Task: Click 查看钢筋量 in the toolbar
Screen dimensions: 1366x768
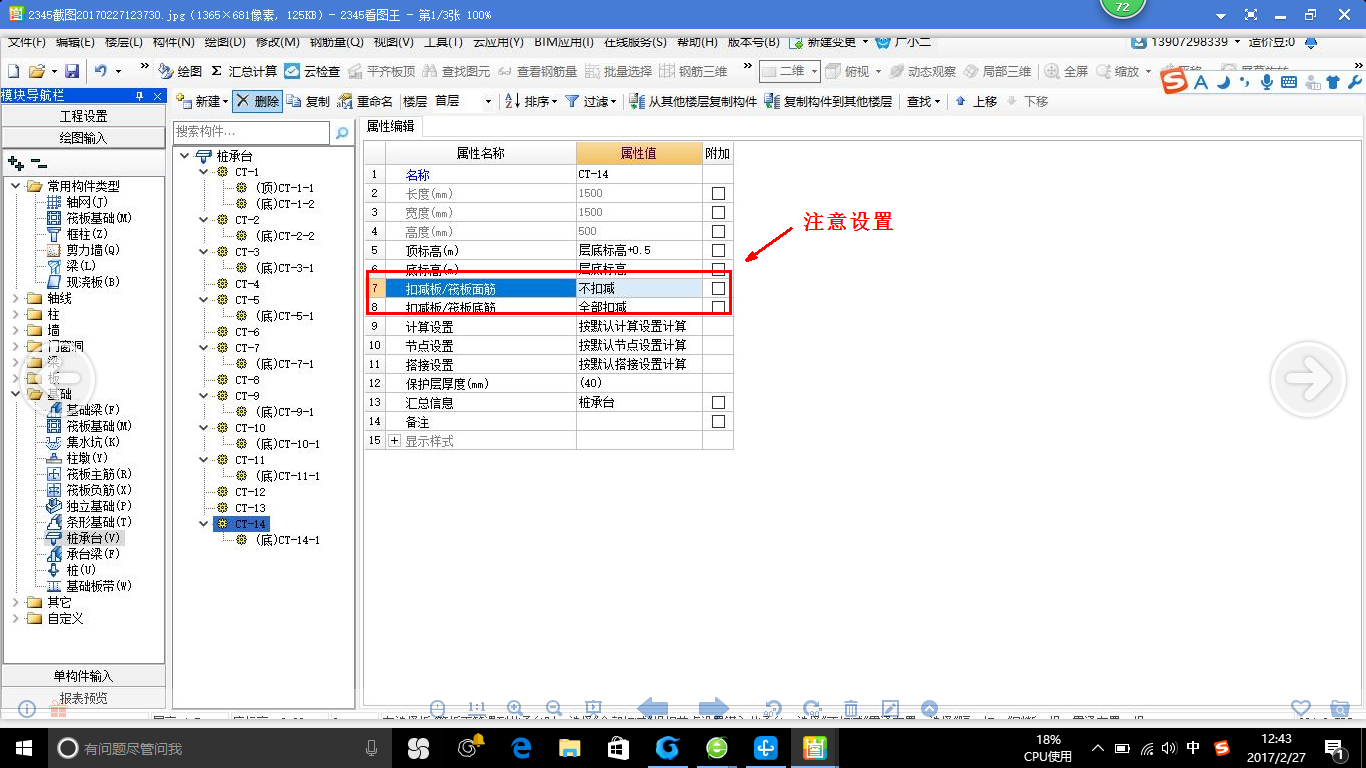Action: click(x=538, y=72)
